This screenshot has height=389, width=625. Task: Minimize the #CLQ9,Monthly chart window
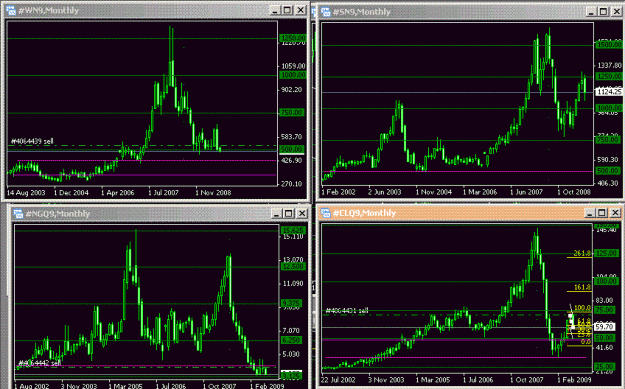(x=590, y=213)
